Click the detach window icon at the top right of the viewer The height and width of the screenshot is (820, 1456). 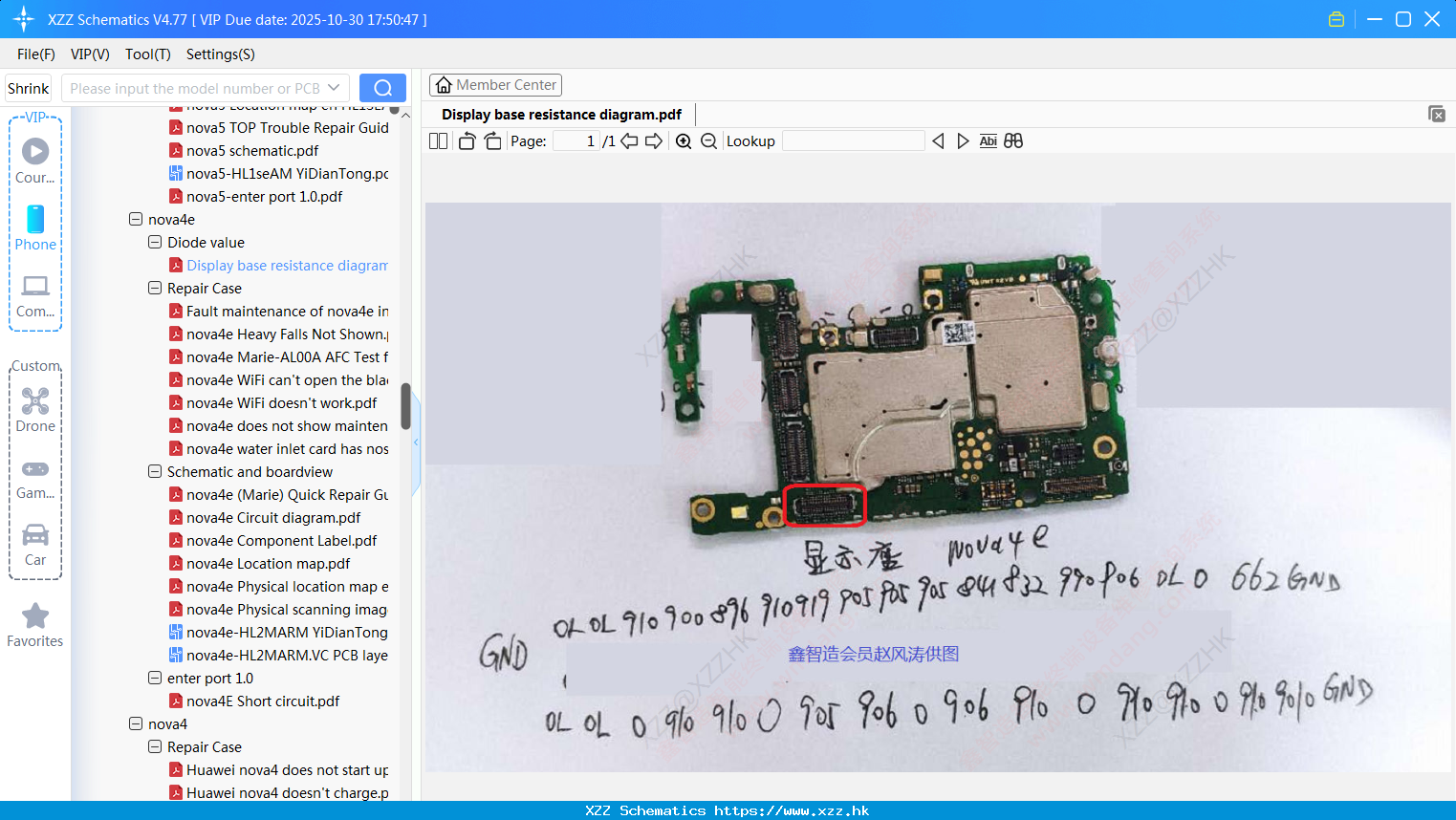point(1437,114)
